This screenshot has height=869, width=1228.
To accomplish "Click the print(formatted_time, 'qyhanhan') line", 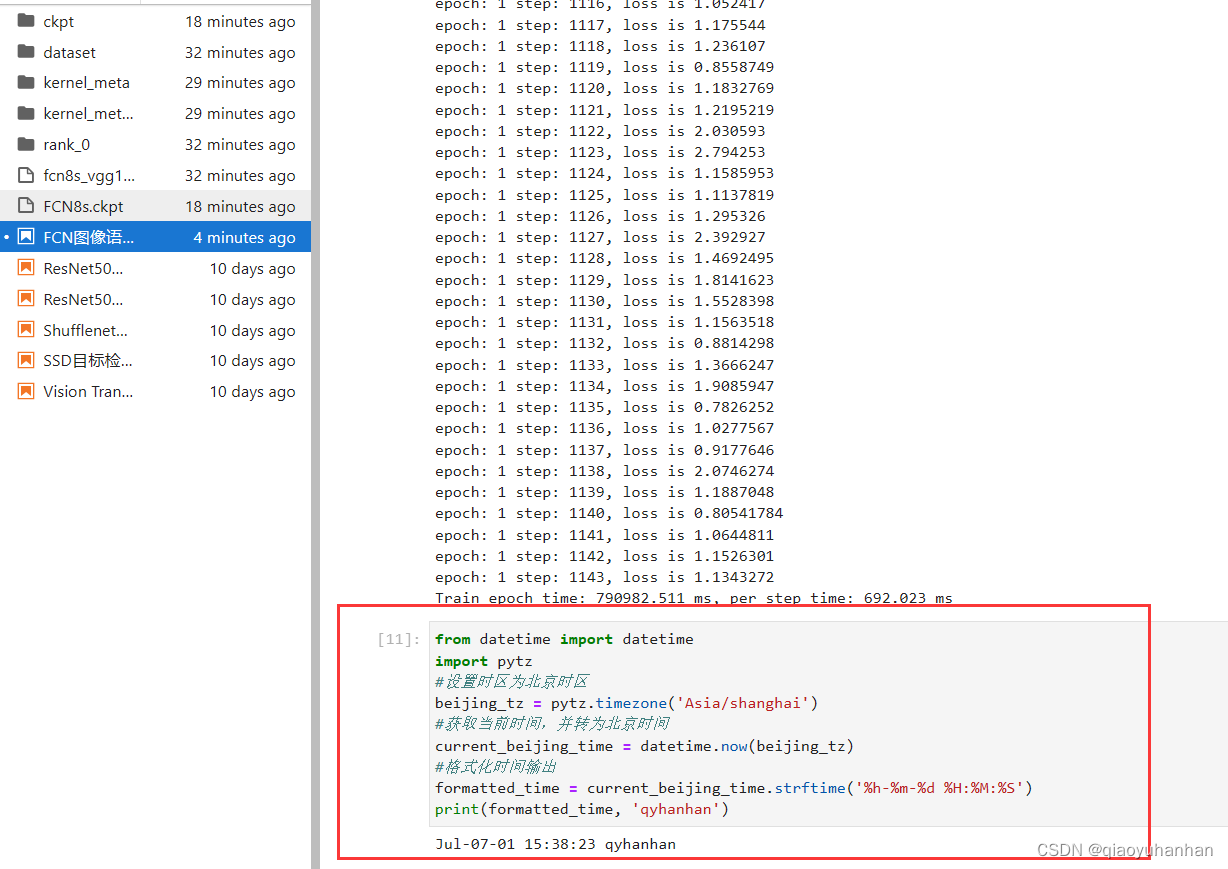I will (582, 809).
